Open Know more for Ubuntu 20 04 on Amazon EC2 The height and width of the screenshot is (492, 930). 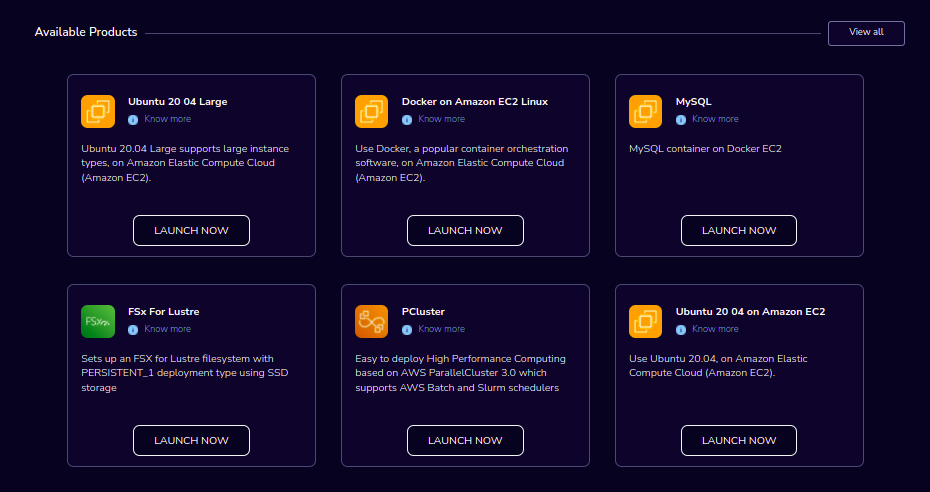click(x=715, y=329)
